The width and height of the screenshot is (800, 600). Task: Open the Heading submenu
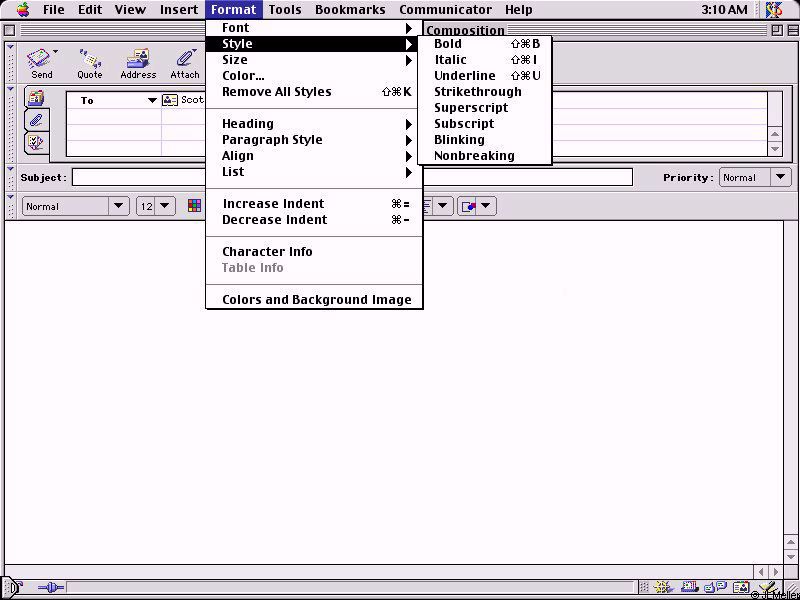(x=314, y=123)
